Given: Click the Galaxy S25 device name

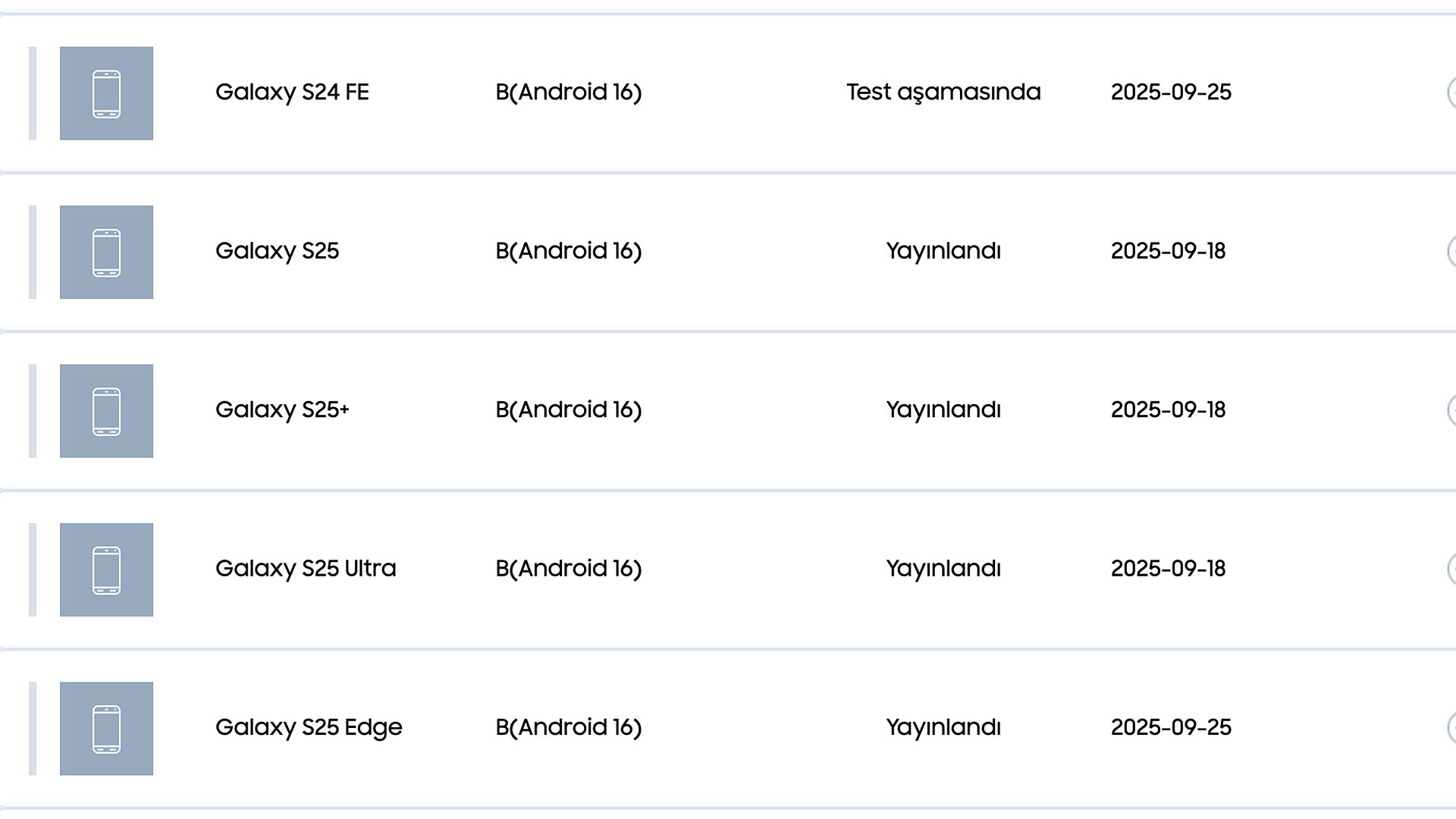Looking at the screenshot, I should 277,251.
